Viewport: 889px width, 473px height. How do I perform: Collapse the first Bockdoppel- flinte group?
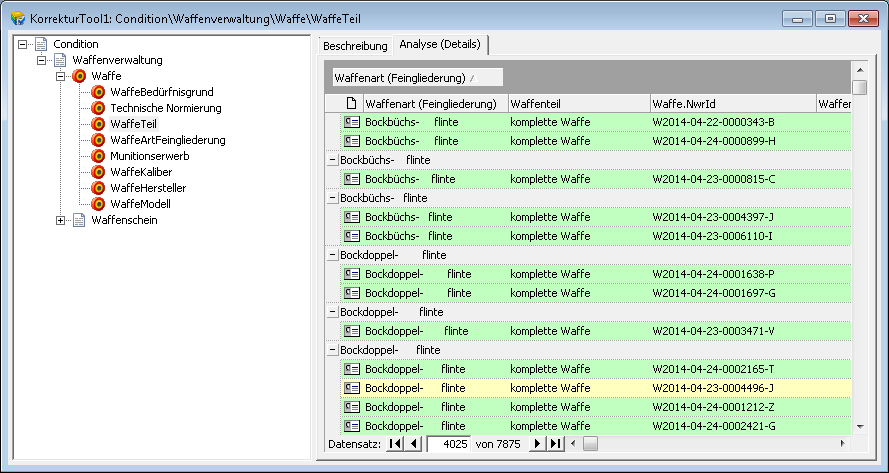(332, 255)
